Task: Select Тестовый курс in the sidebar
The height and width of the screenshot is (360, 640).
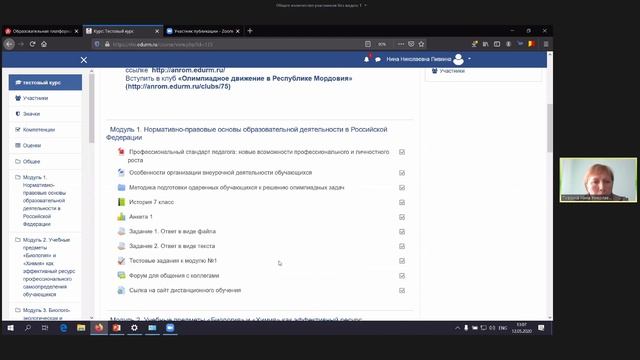Action: (45, 82)
